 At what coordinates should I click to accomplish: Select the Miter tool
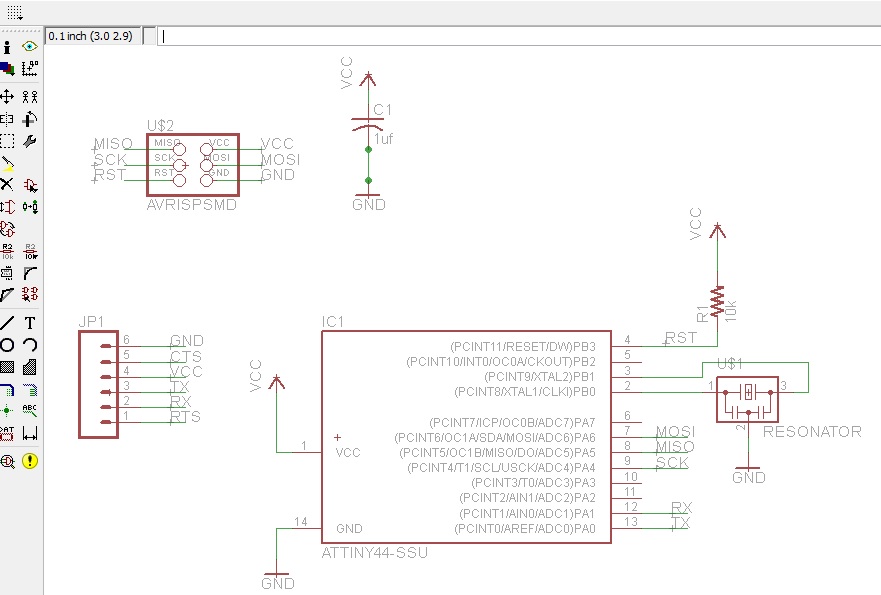coord(30,273)
